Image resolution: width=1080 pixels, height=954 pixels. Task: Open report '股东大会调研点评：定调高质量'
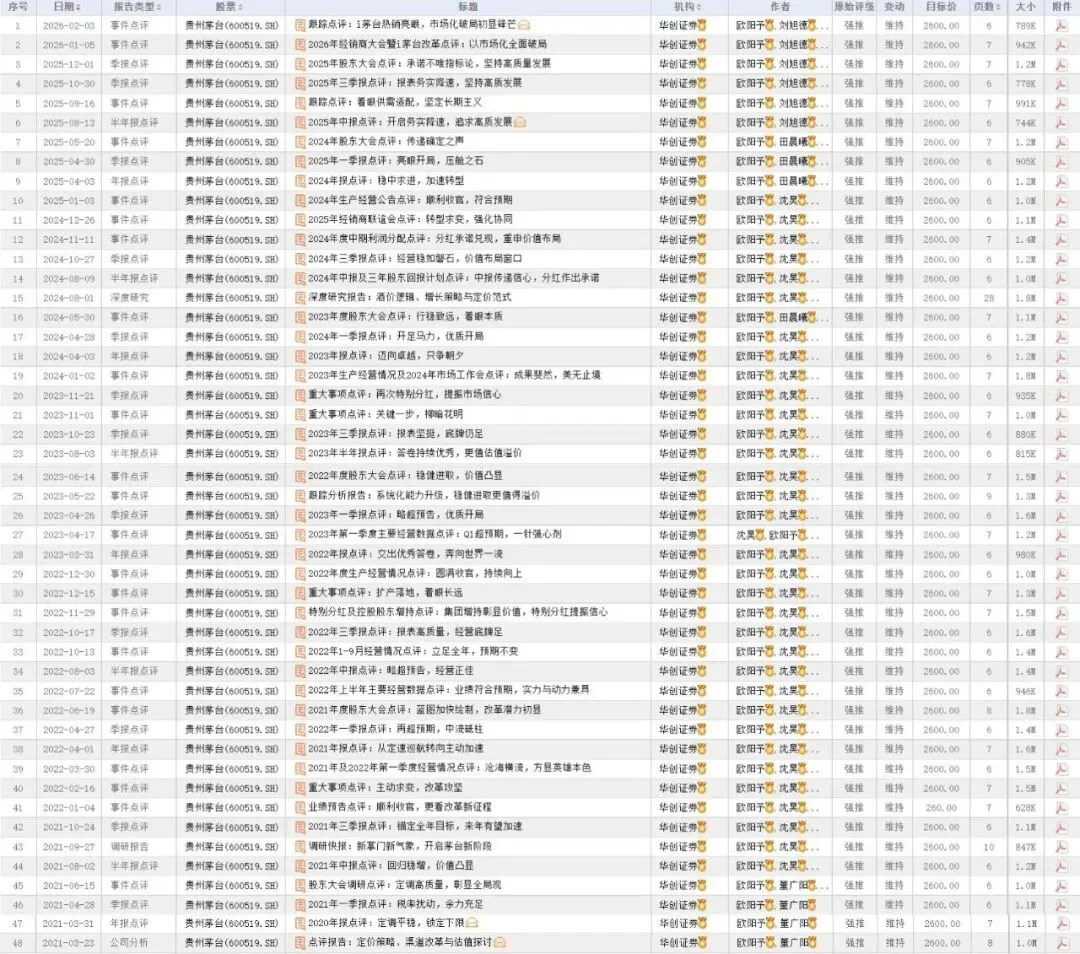tap(405, 885)
